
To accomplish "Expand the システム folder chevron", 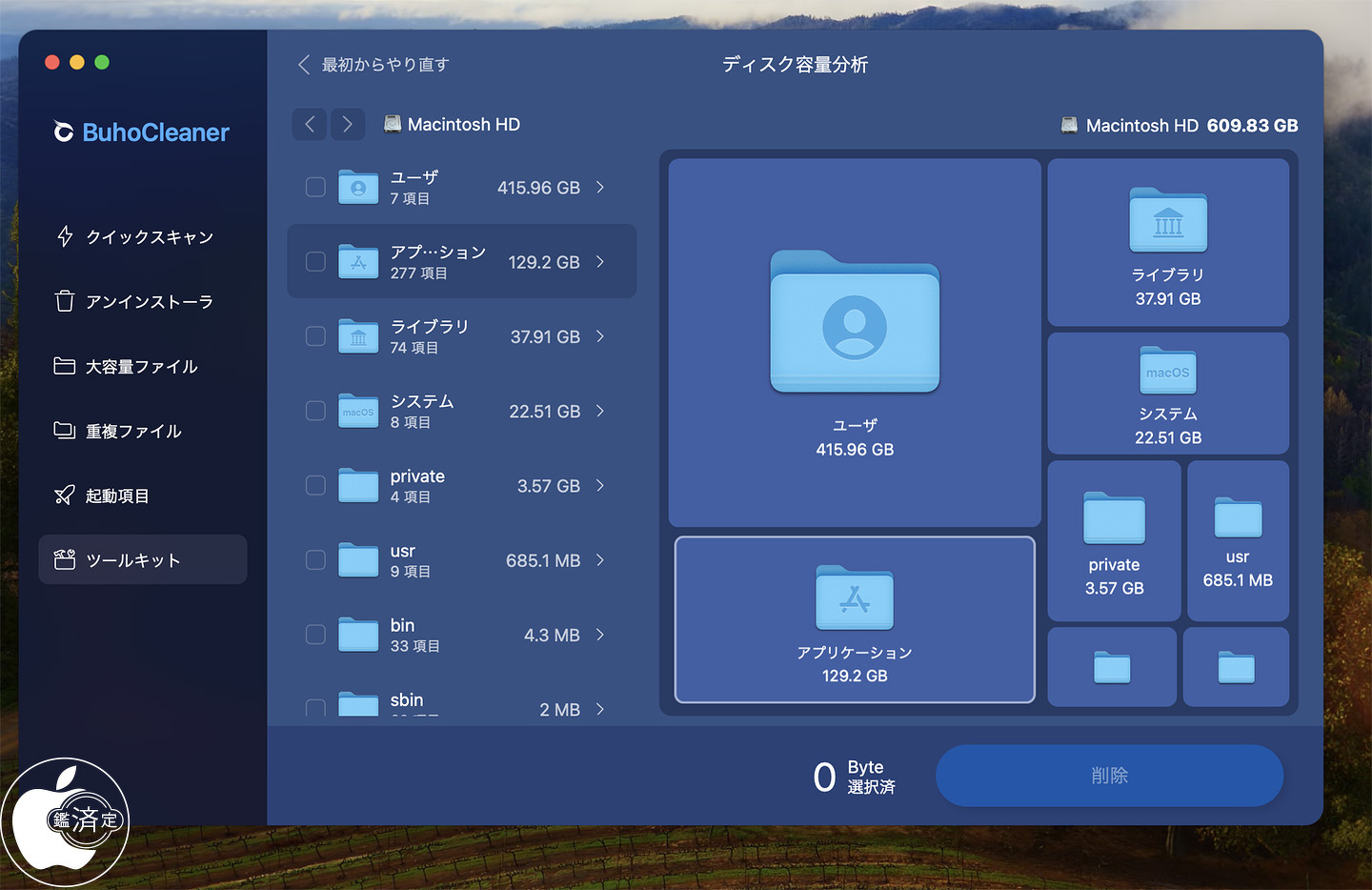I will [600, 411].
